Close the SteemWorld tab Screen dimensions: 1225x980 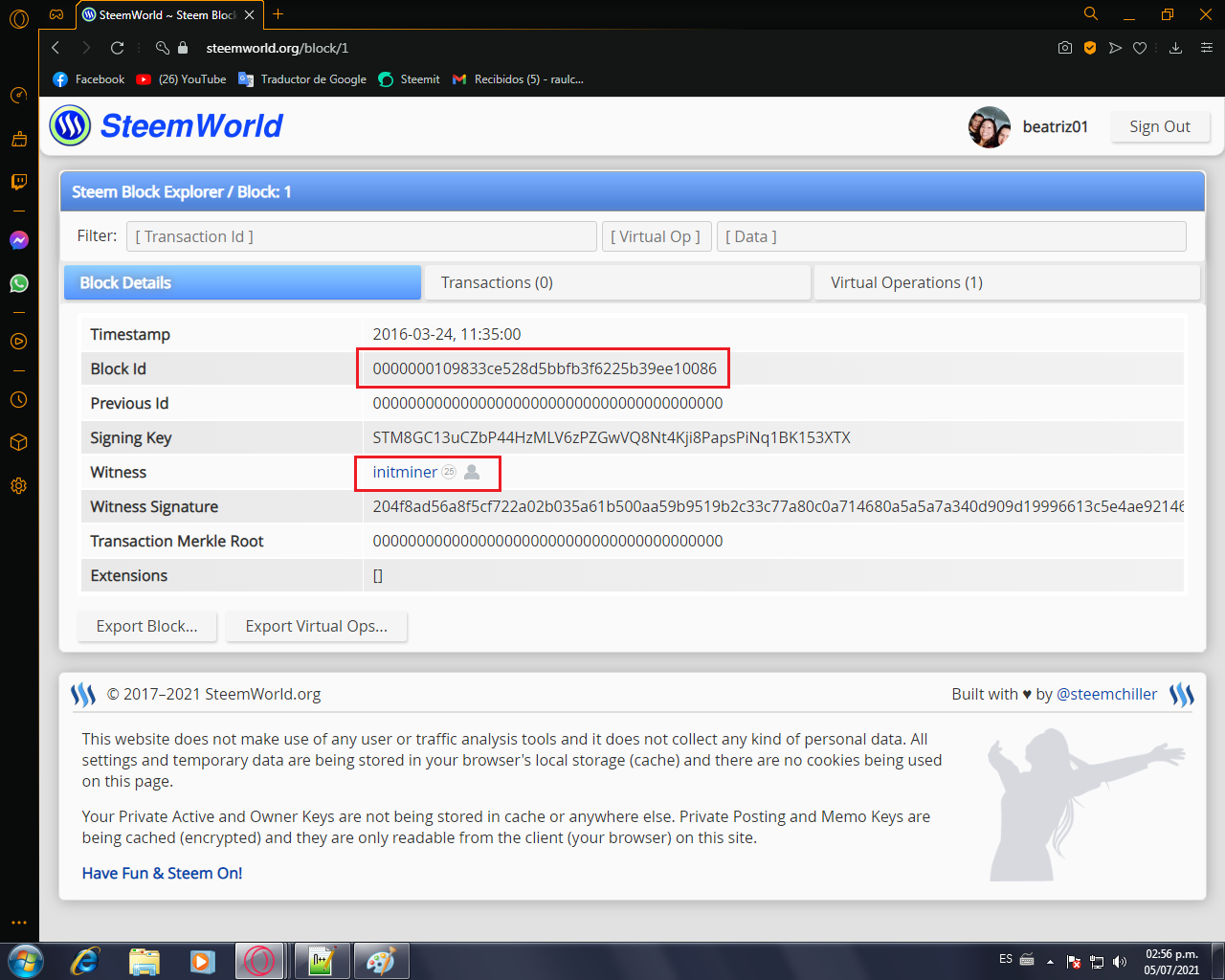click(249, 15)
